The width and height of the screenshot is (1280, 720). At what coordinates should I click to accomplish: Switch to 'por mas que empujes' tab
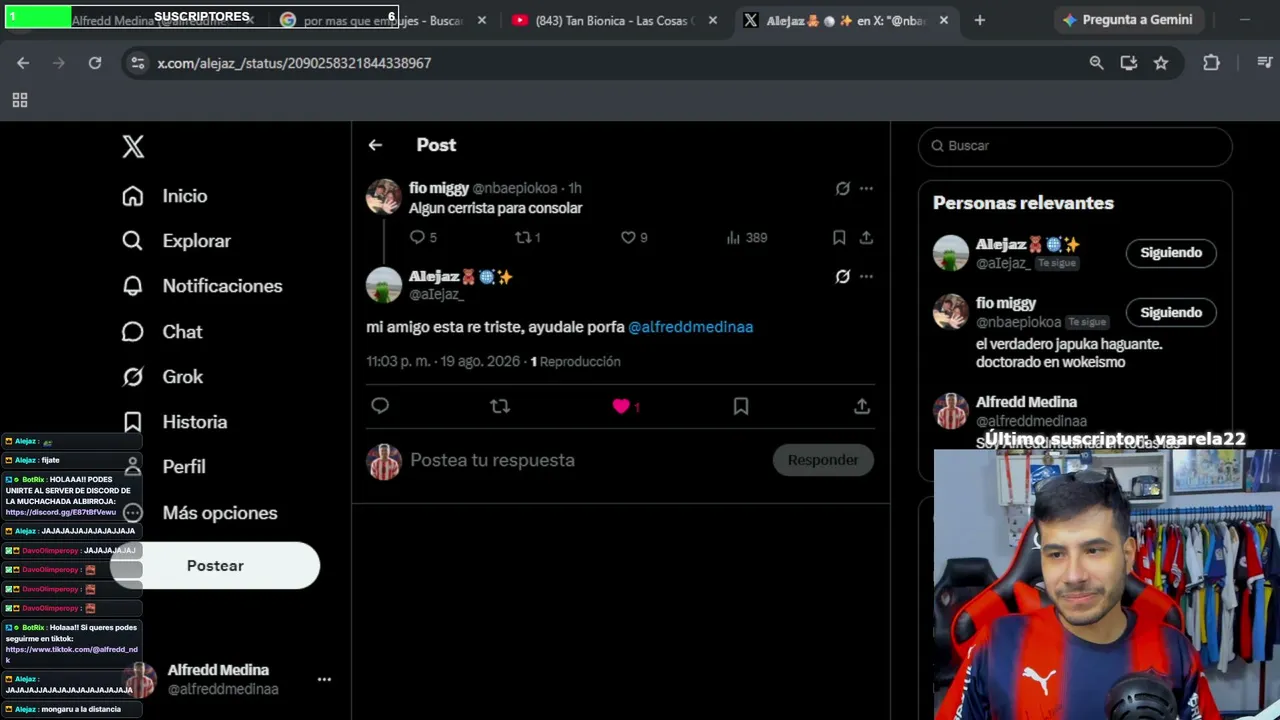point(383,20)
